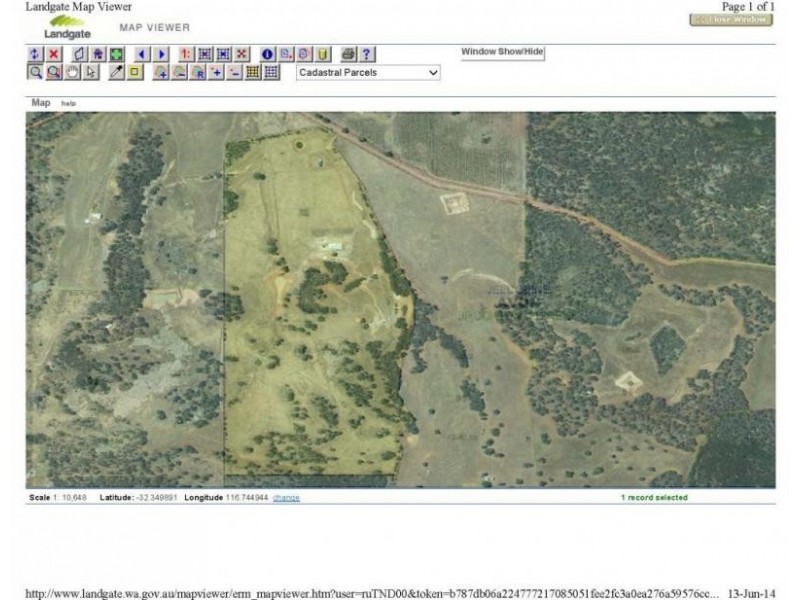The width and height of the screenshot is (800, 600).
Task: Click the green full extent icon
Action: pyautogui.click(x=116, y=54)
